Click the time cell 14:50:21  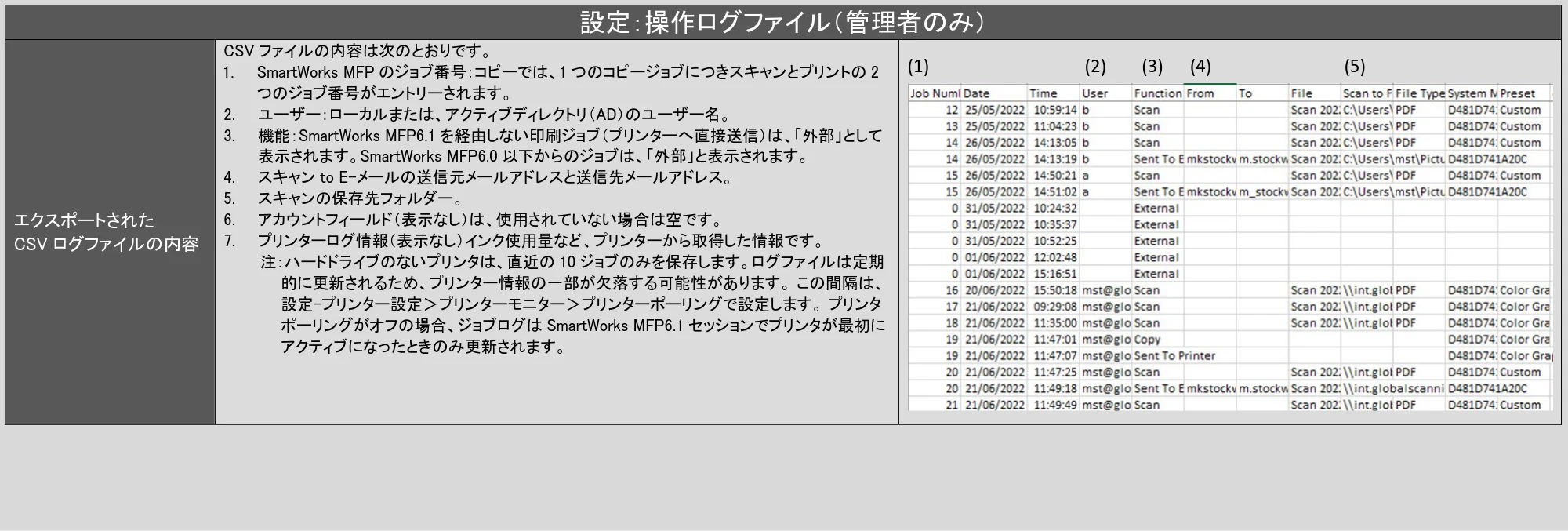click(1054, 176)
